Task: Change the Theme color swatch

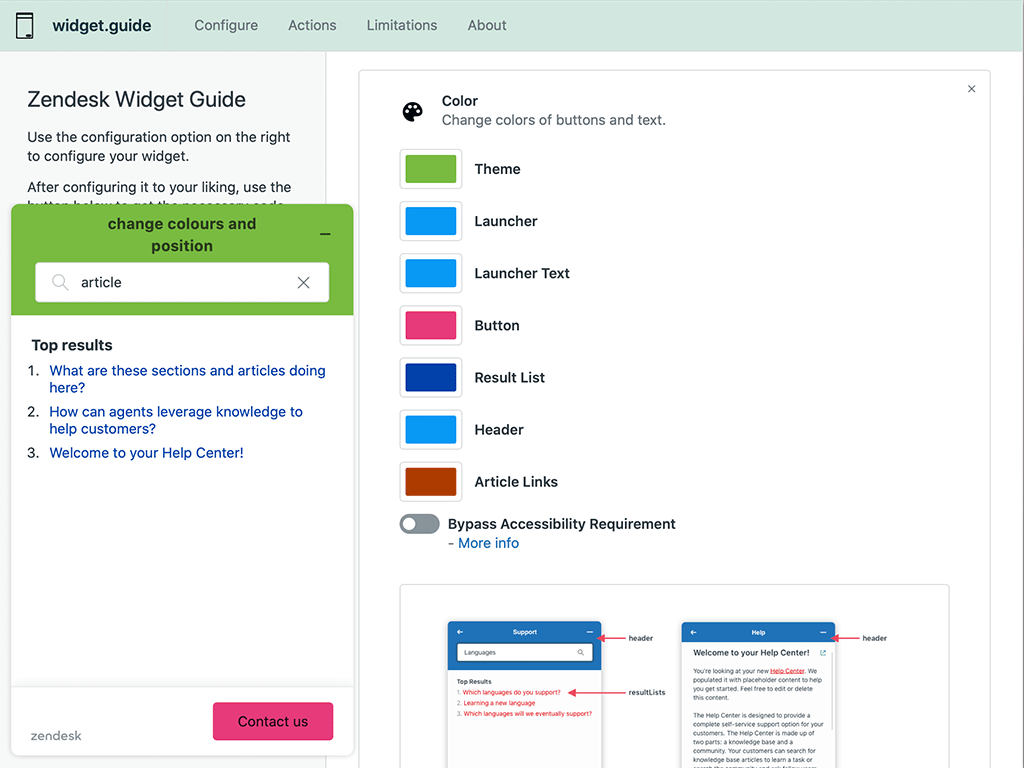Action: tap(430, 169)
